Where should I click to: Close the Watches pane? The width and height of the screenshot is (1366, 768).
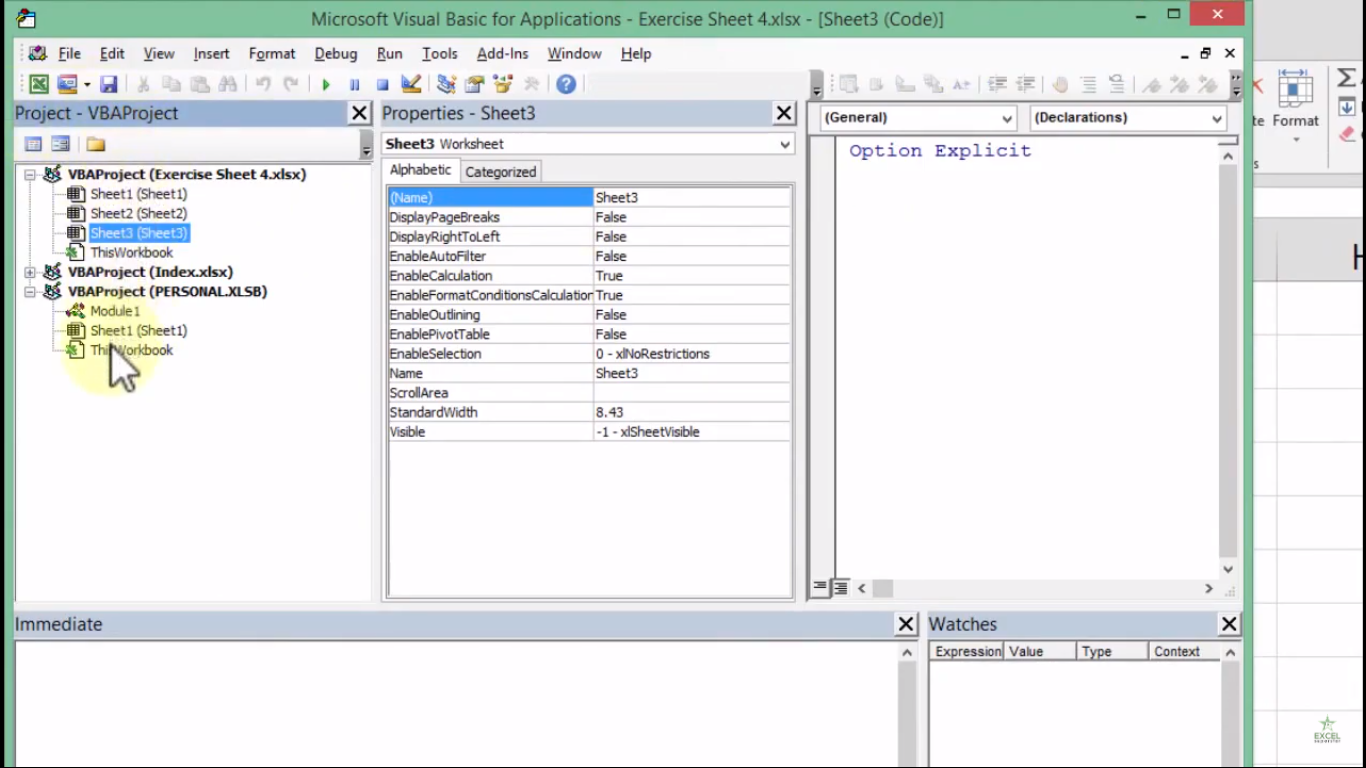[1230, 624]
